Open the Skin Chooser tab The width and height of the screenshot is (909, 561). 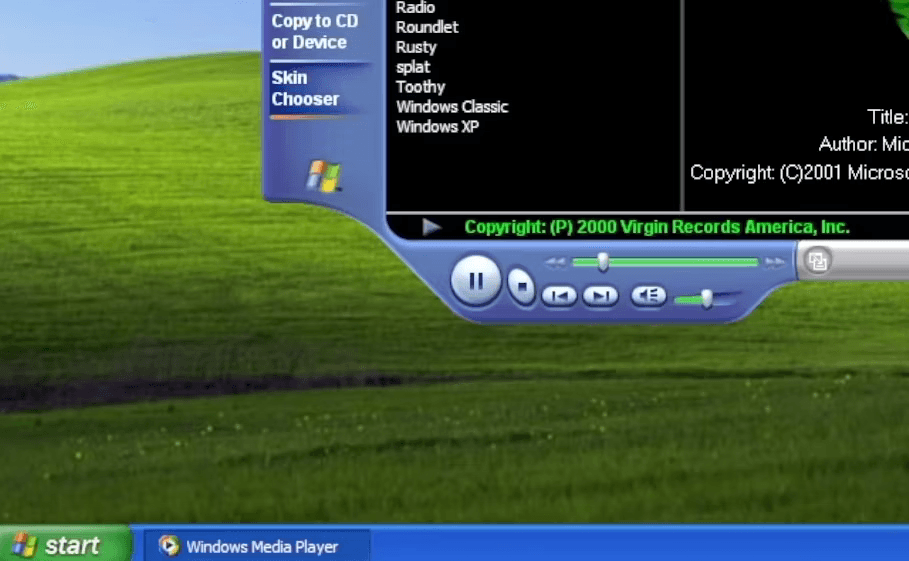point(305,88)
